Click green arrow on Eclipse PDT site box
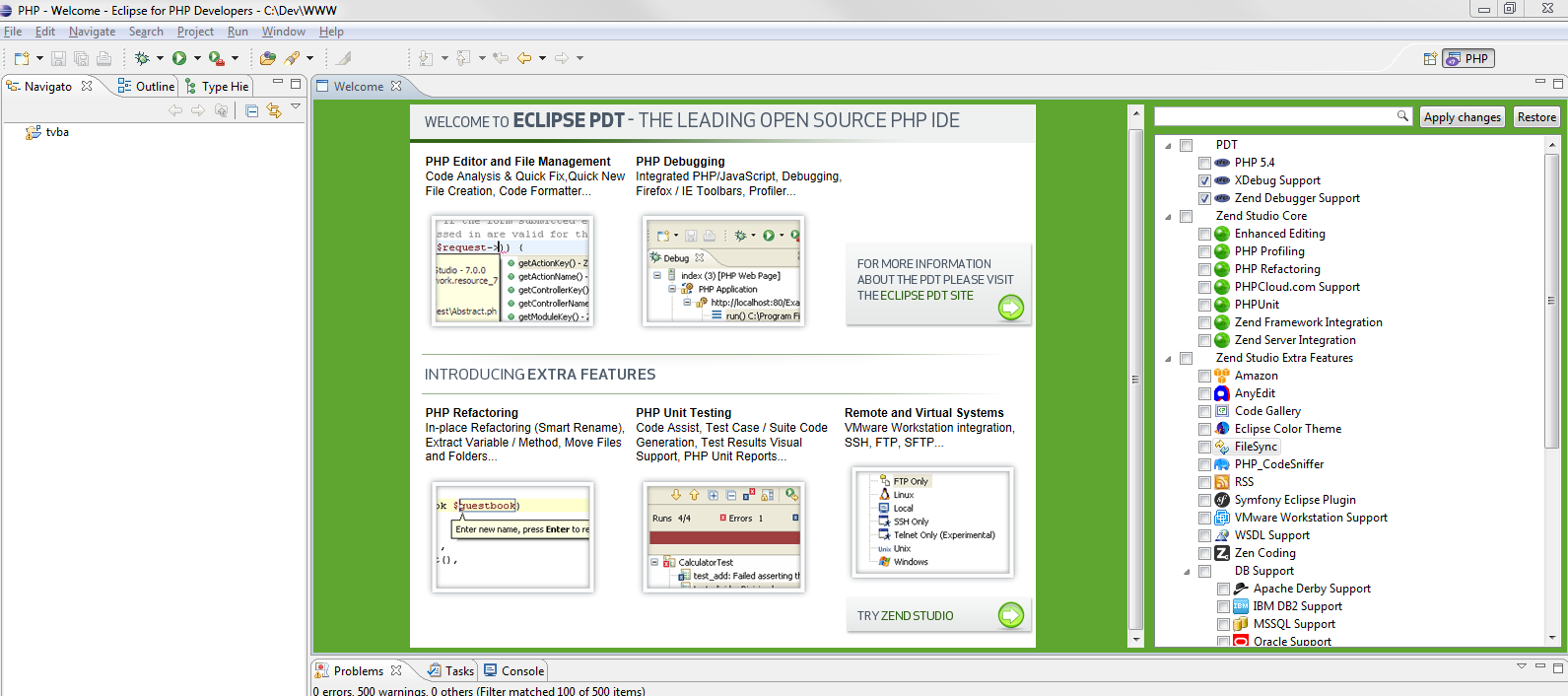 pos(1011,309)
